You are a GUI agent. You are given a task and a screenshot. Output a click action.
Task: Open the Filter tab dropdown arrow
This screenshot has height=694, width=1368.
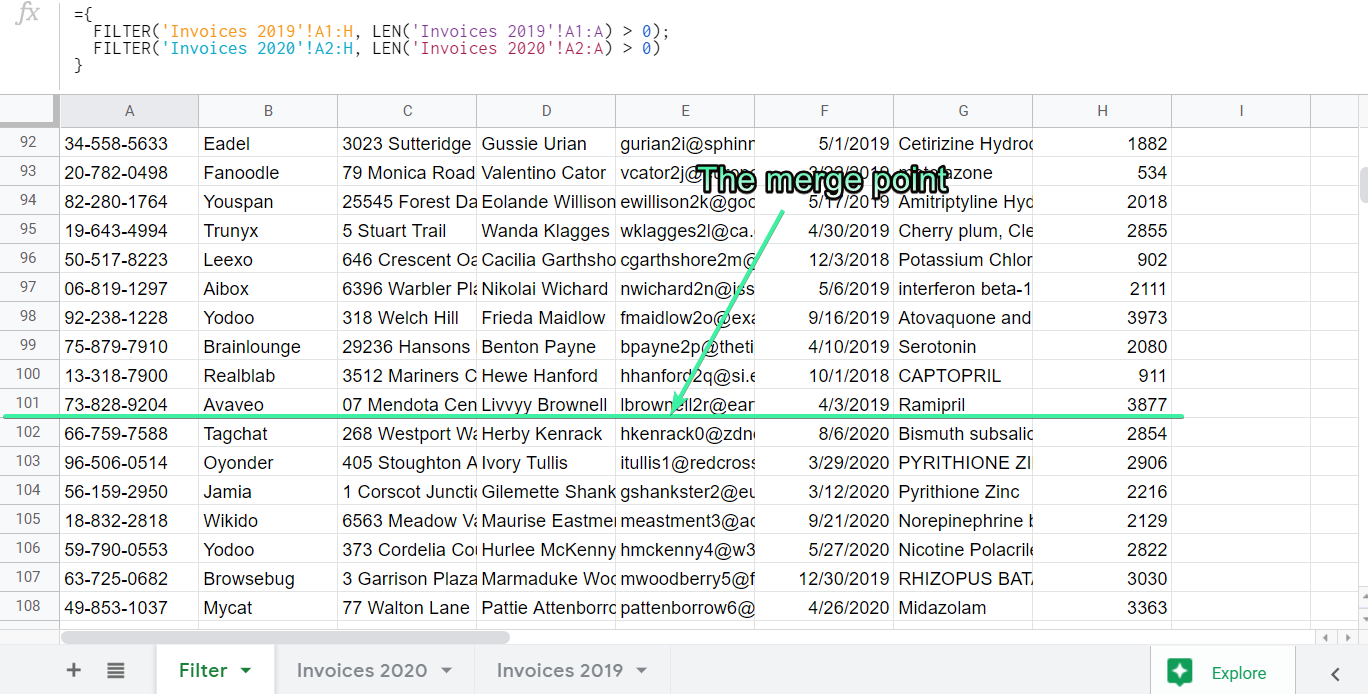point(246,671)
